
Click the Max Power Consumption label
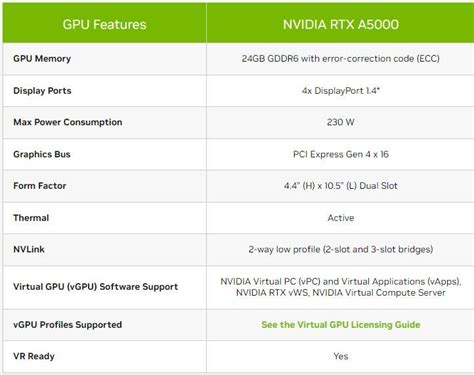[68, 122]
